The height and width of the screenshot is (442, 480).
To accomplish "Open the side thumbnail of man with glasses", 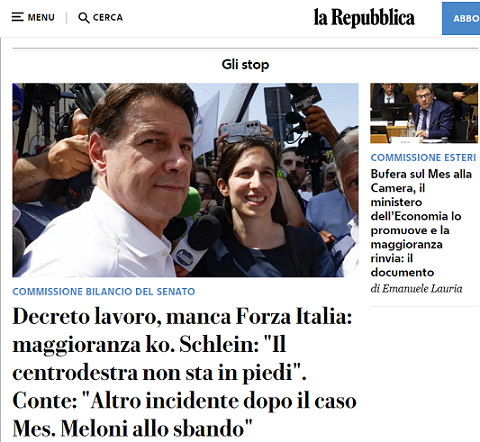I will (424, 113).
